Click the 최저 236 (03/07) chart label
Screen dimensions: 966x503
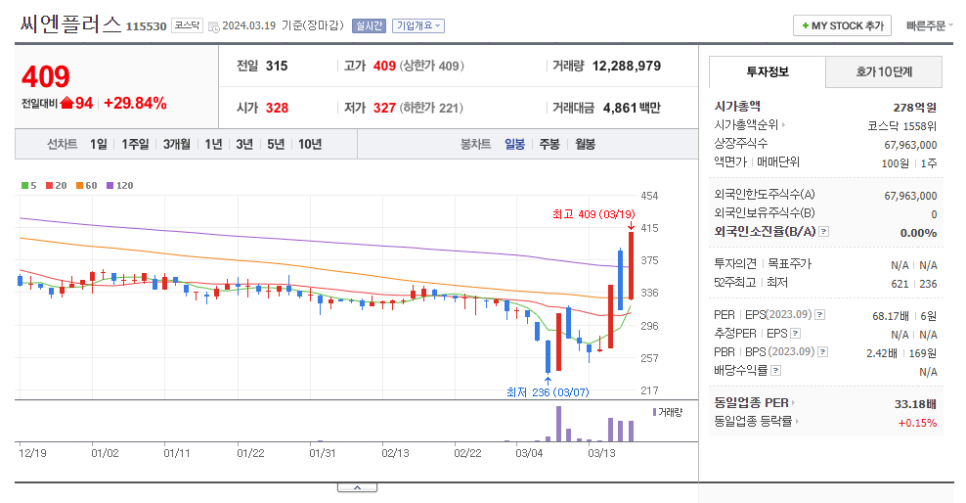[548, 392]
